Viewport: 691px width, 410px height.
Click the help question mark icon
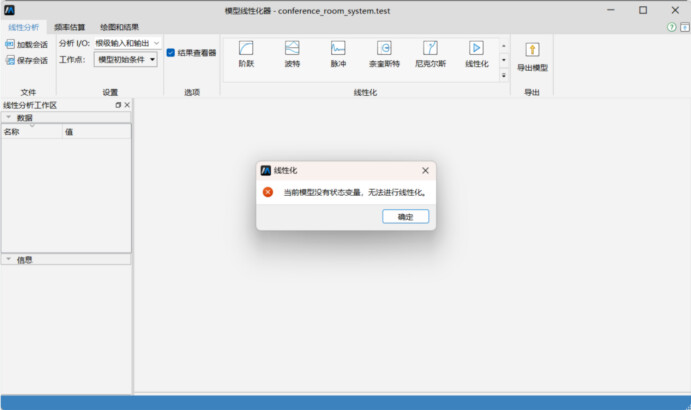coord(671,27)
